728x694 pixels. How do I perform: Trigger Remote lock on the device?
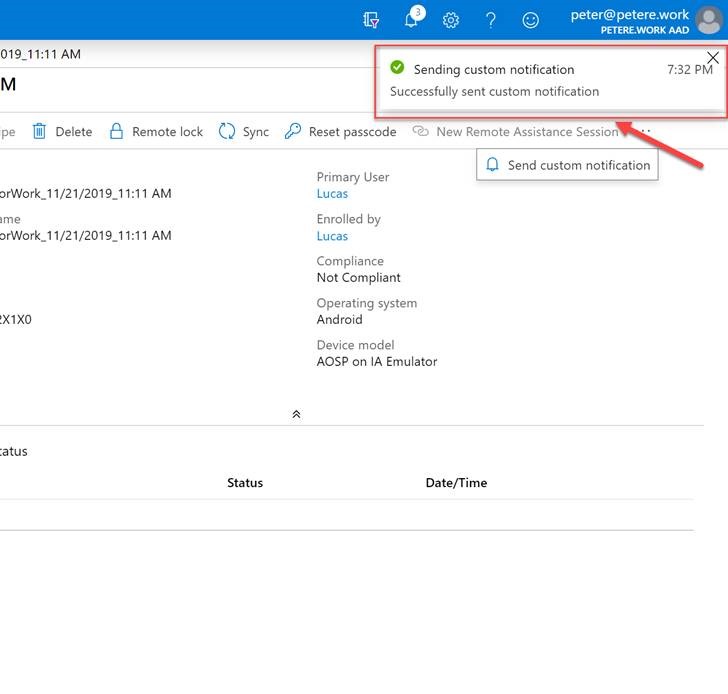point(156,132)
